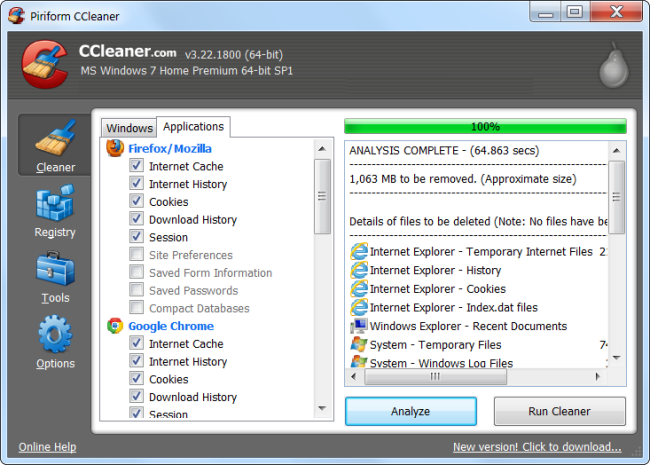Select the Firefox/Mozilla group heading
The height and width of the screenshot is (465, 650).
click(x=170, y=148)
